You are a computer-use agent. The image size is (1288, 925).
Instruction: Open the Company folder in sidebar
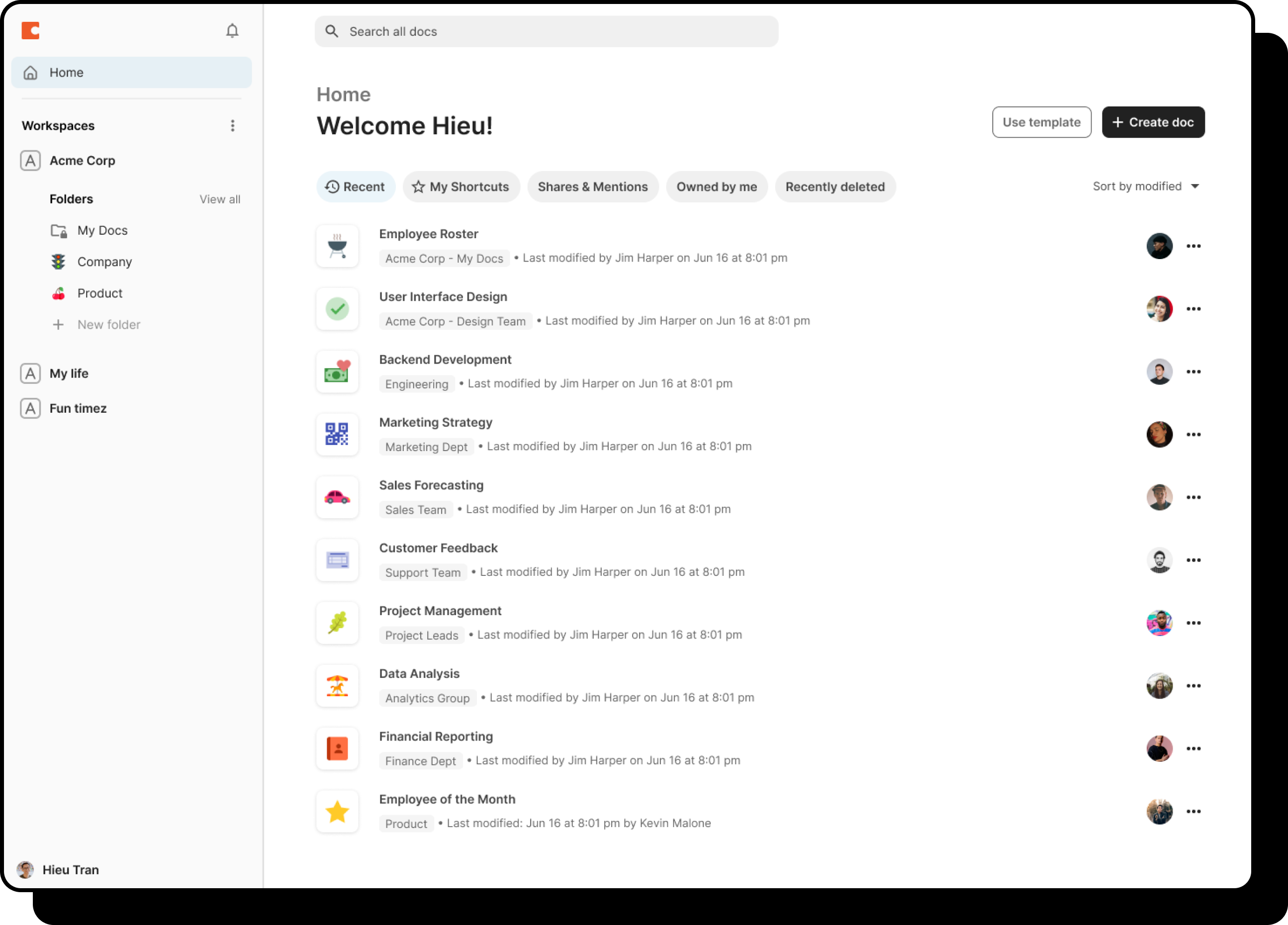click(104, 262)
